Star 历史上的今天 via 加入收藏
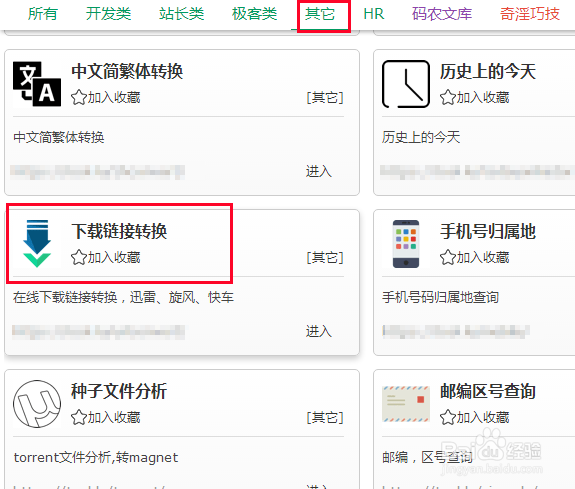This screenshot has height=489, width=575. pyautogui.click(x=475, y=98)
